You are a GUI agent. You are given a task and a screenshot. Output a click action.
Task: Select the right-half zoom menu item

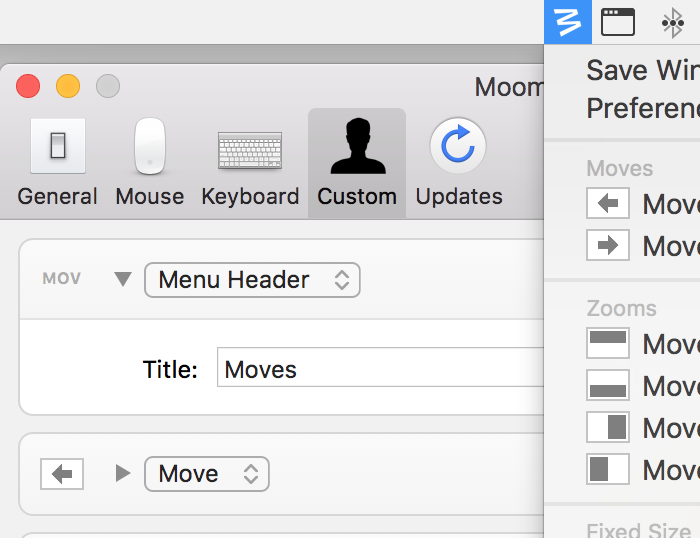tap(640, 427)
